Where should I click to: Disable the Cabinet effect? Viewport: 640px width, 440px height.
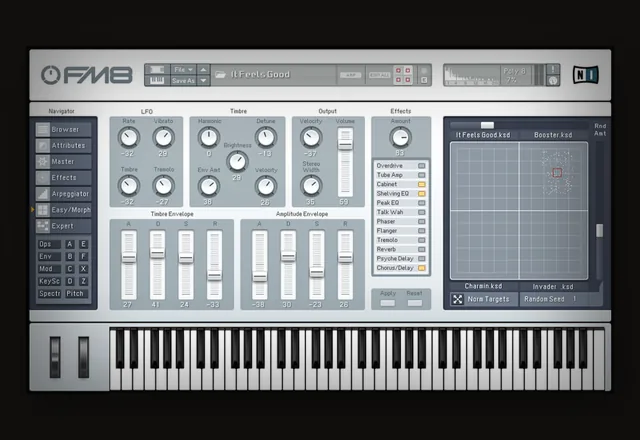(x=422, y=184)
